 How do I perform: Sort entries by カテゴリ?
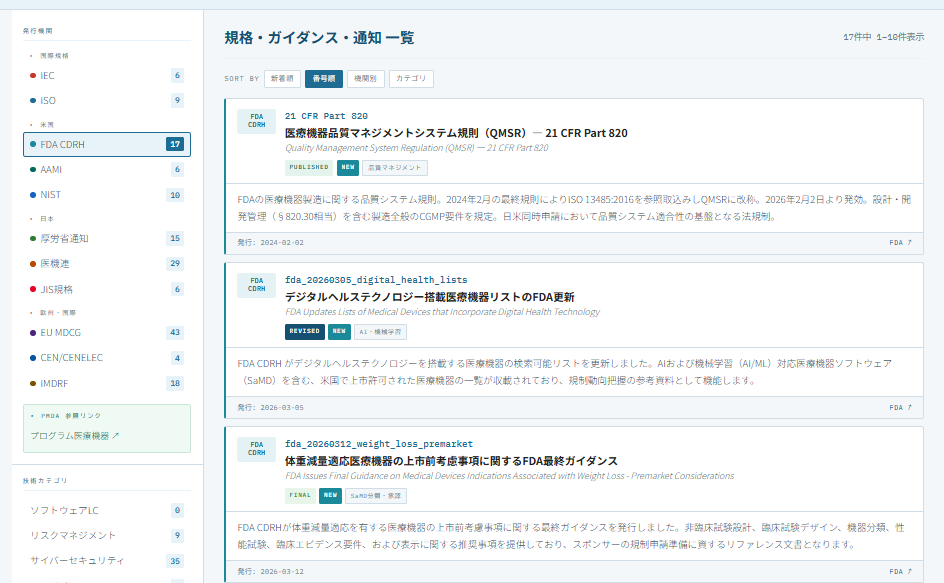tap(411, 79)
